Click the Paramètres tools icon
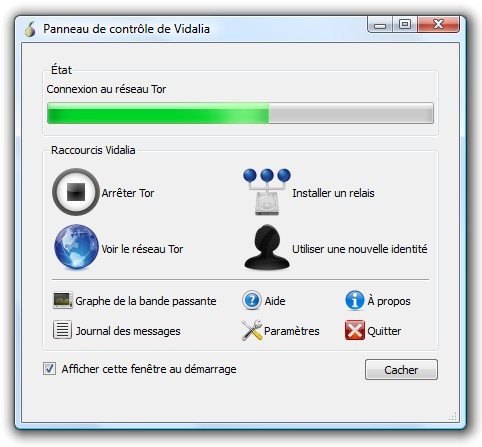The image size is (482, 447). pyautogui.click(x=252, y=330)
